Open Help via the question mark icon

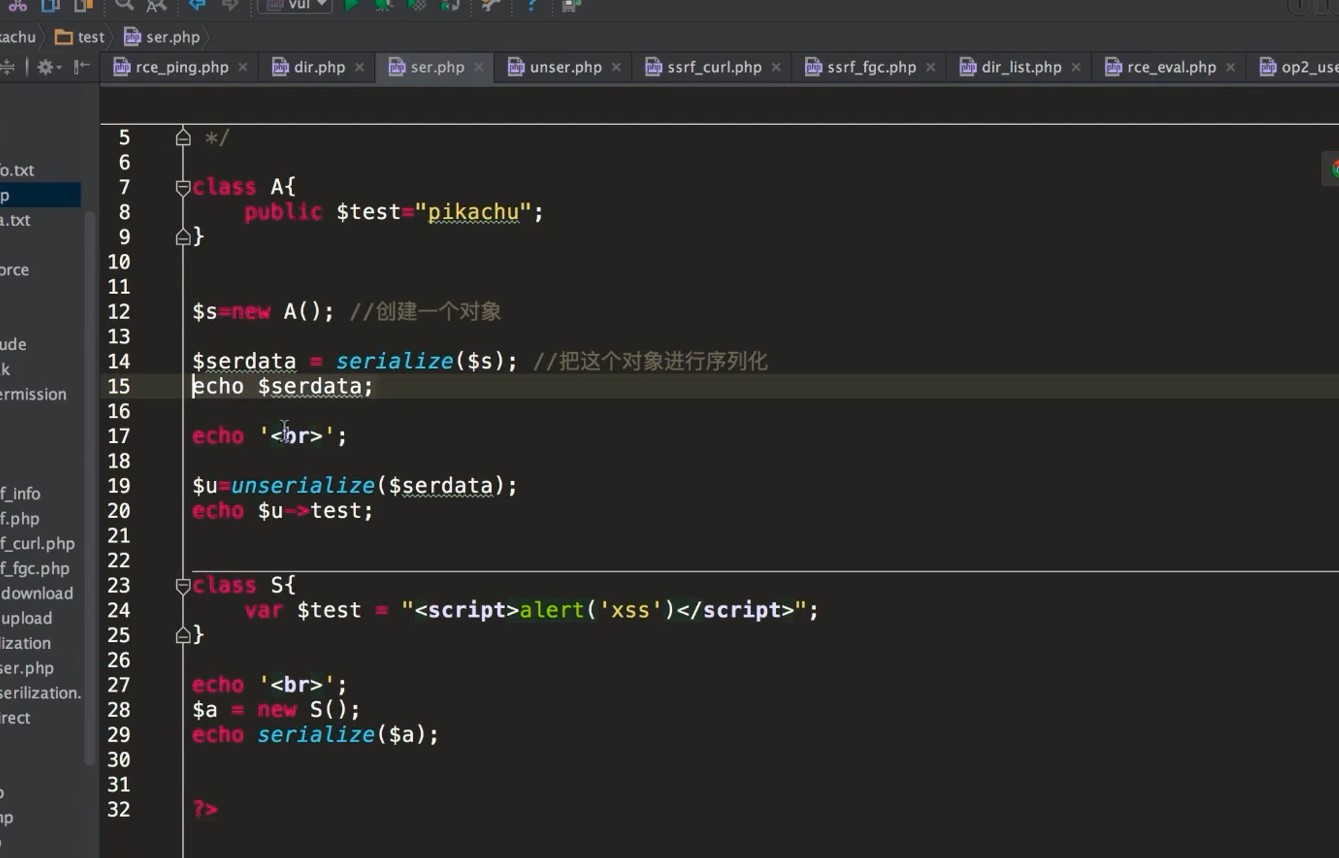coord(532,5)
